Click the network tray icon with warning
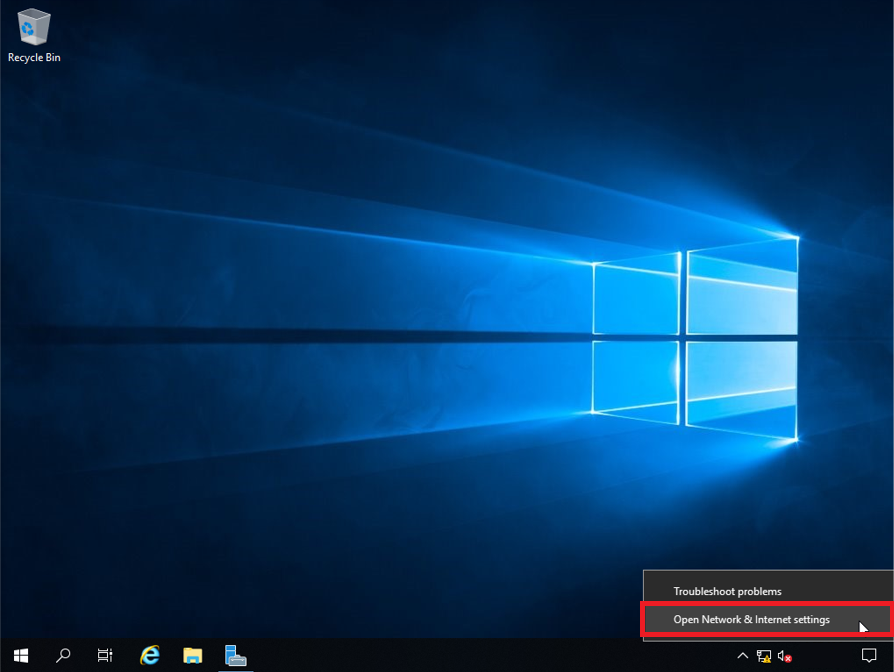The width and height of the screenshot is (894, 672). [763, 656]
